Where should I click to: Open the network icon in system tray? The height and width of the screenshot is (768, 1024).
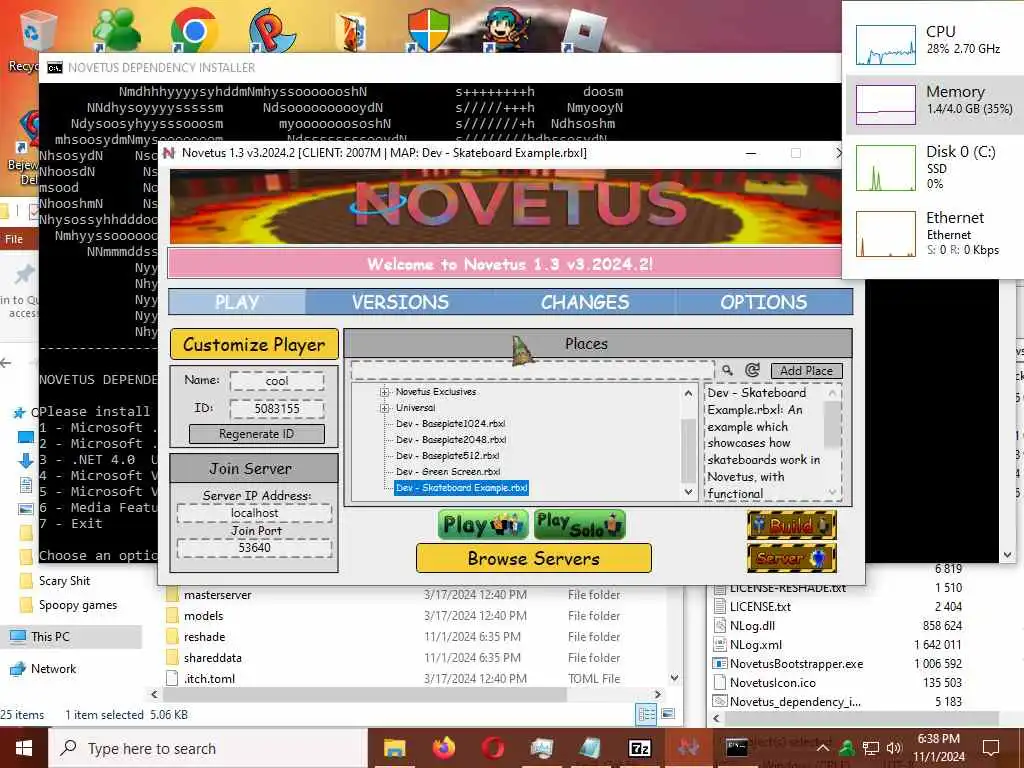click(x=871, y=748)
